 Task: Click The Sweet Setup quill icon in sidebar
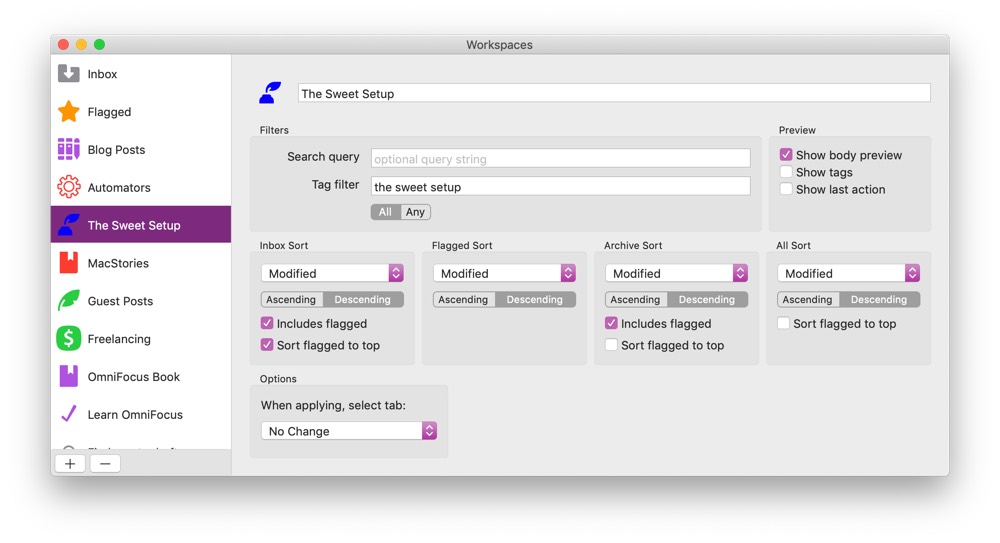point(69,225)
